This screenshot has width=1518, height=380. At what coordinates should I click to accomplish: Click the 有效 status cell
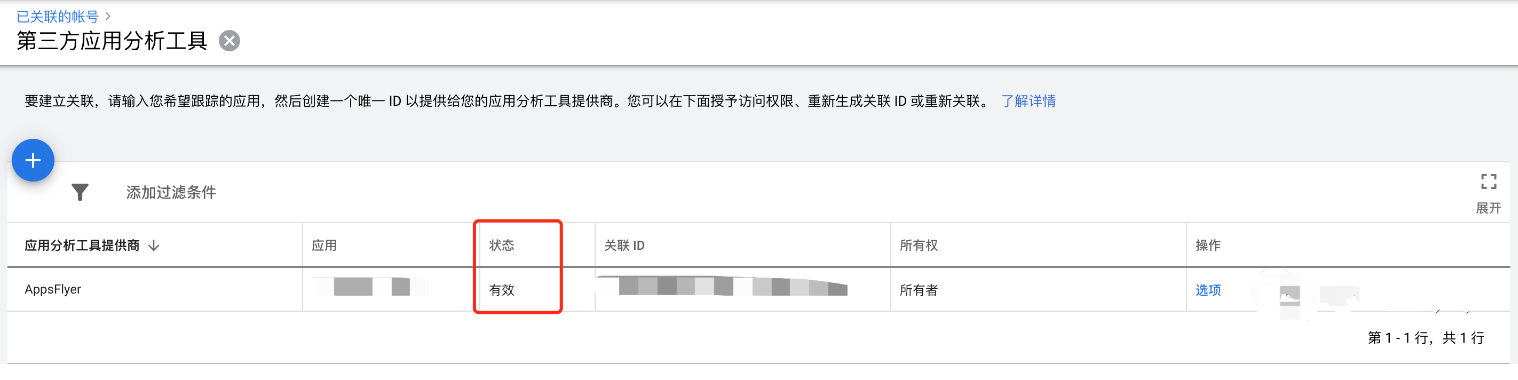click(502, 290)
